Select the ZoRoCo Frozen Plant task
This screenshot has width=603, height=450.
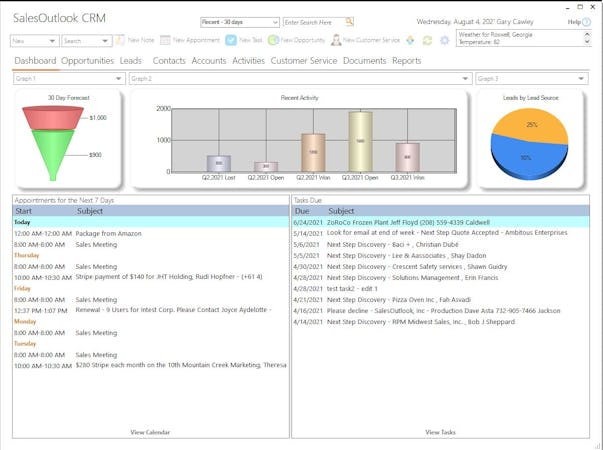440,222
